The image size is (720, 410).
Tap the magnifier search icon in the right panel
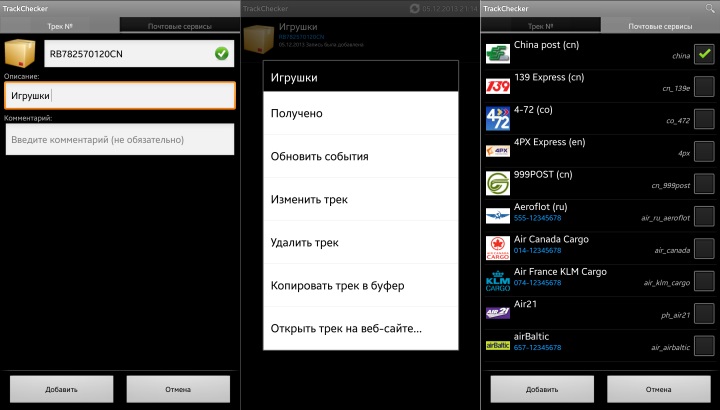709,8
